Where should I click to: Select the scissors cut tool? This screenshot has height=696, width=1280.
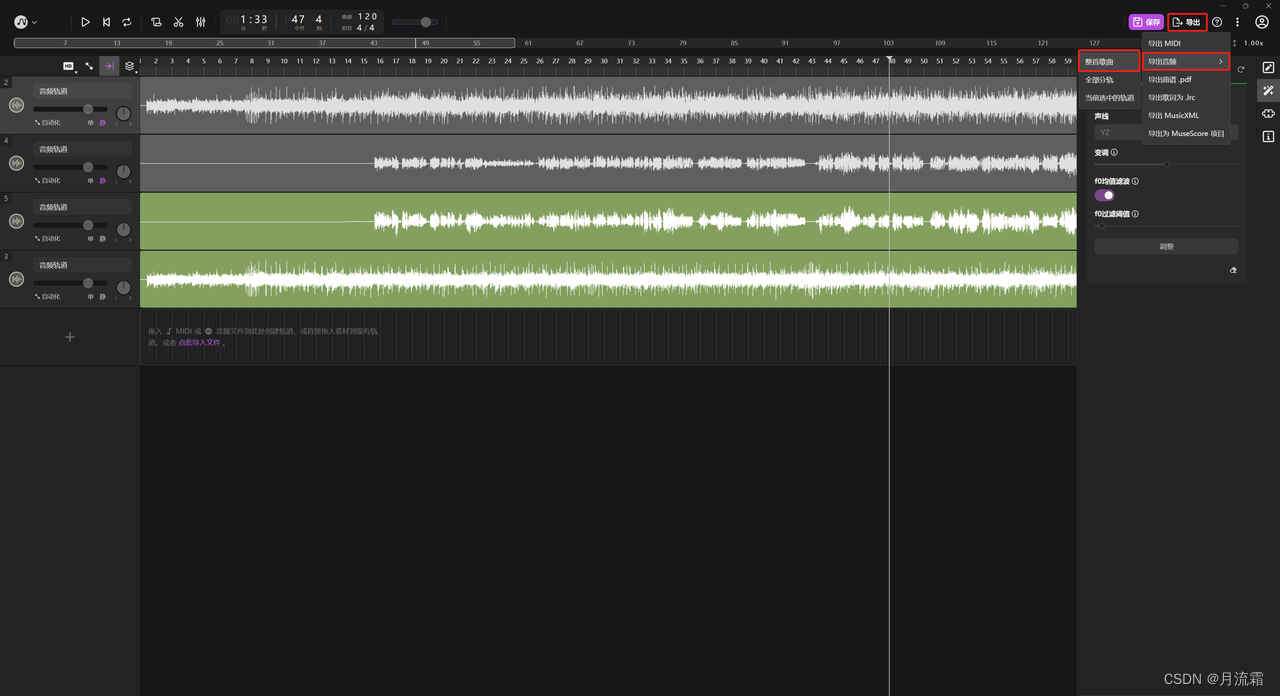[178, 22]
